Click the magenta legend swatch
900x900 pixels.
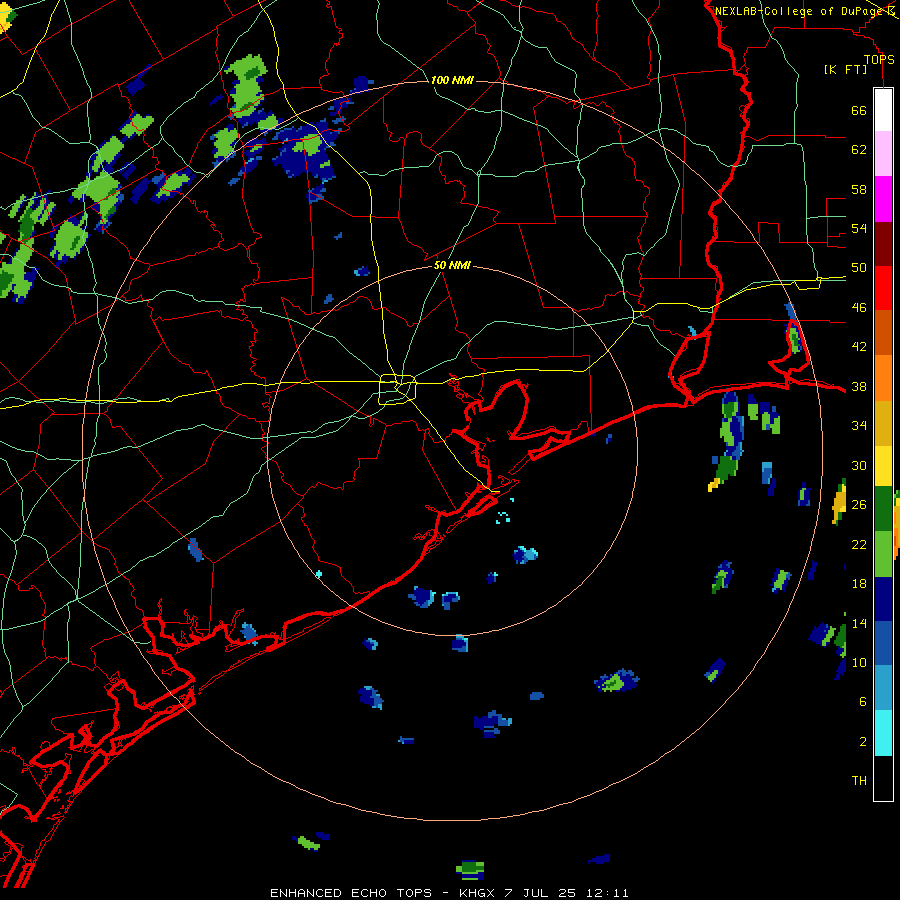pos(883,199)
